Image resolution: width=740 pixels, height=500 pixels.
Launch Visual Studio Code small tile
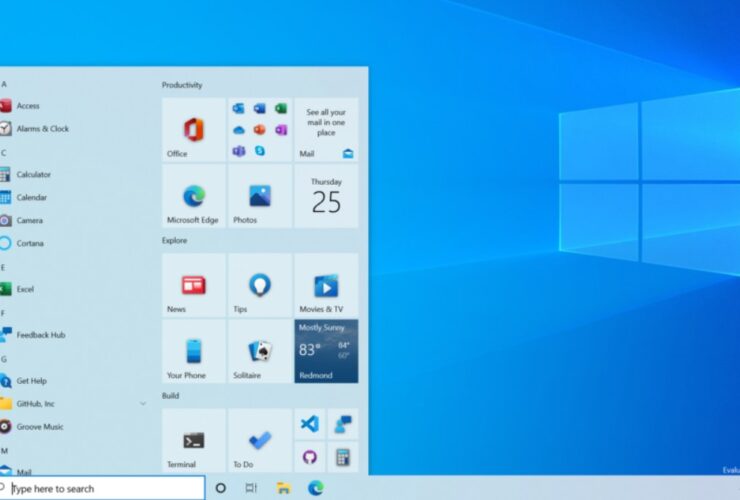pyautogui.click(x=310, y=424)
